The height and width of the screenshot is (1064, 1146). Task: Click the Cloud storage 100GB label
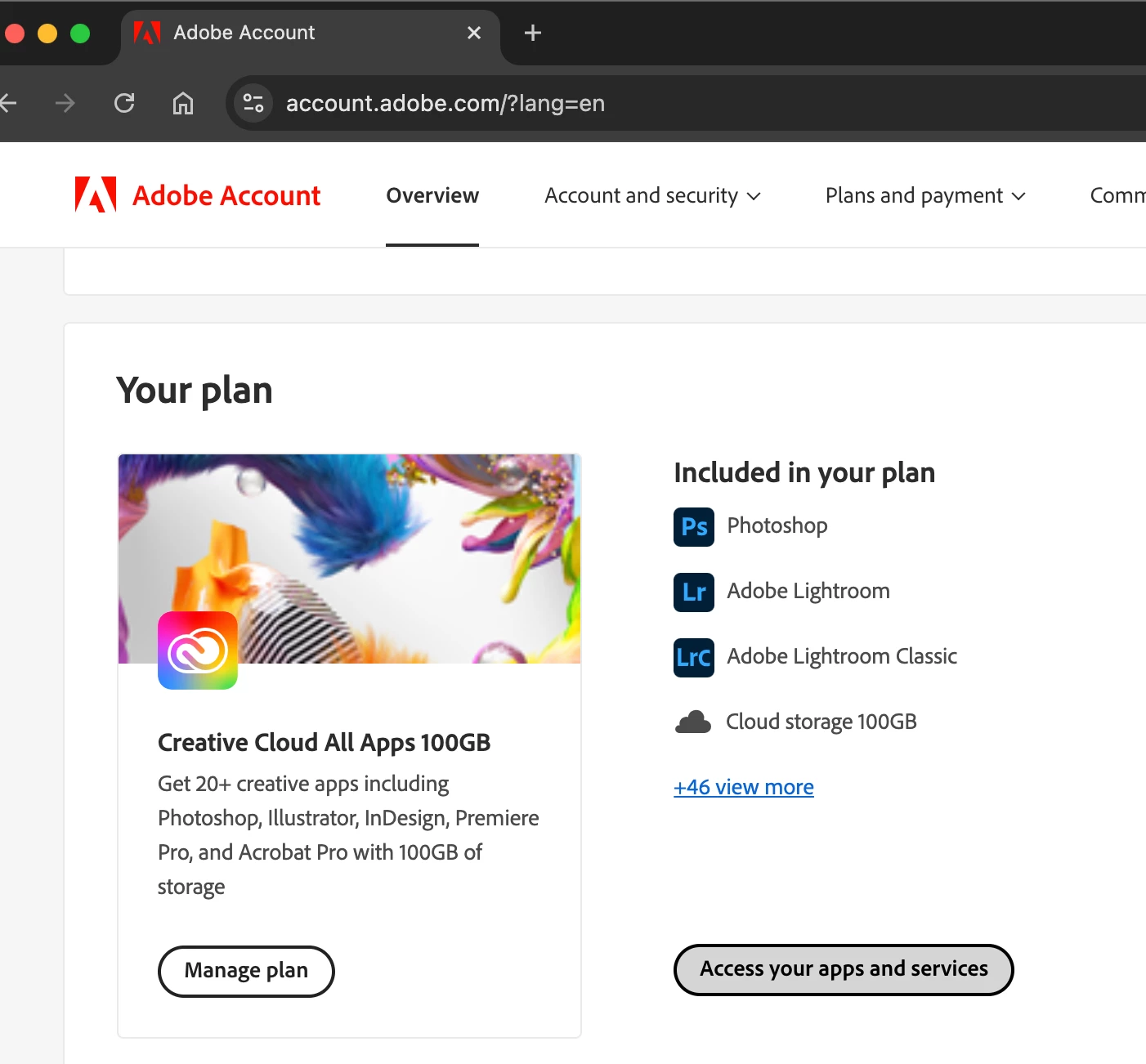(821, 722)
